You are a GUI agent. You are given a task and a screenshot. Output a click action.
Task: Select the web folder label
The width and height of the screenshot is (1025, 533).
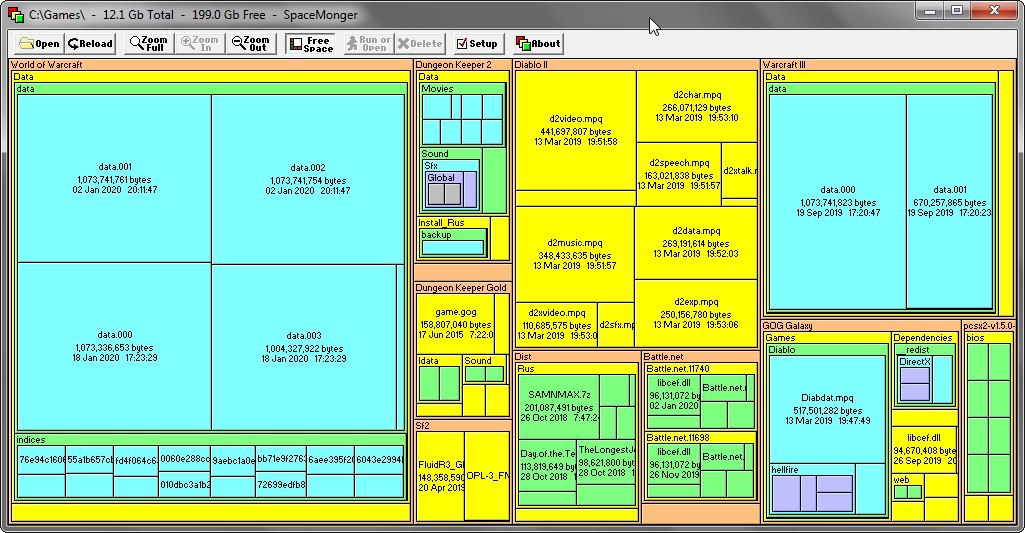pos(901,480)
